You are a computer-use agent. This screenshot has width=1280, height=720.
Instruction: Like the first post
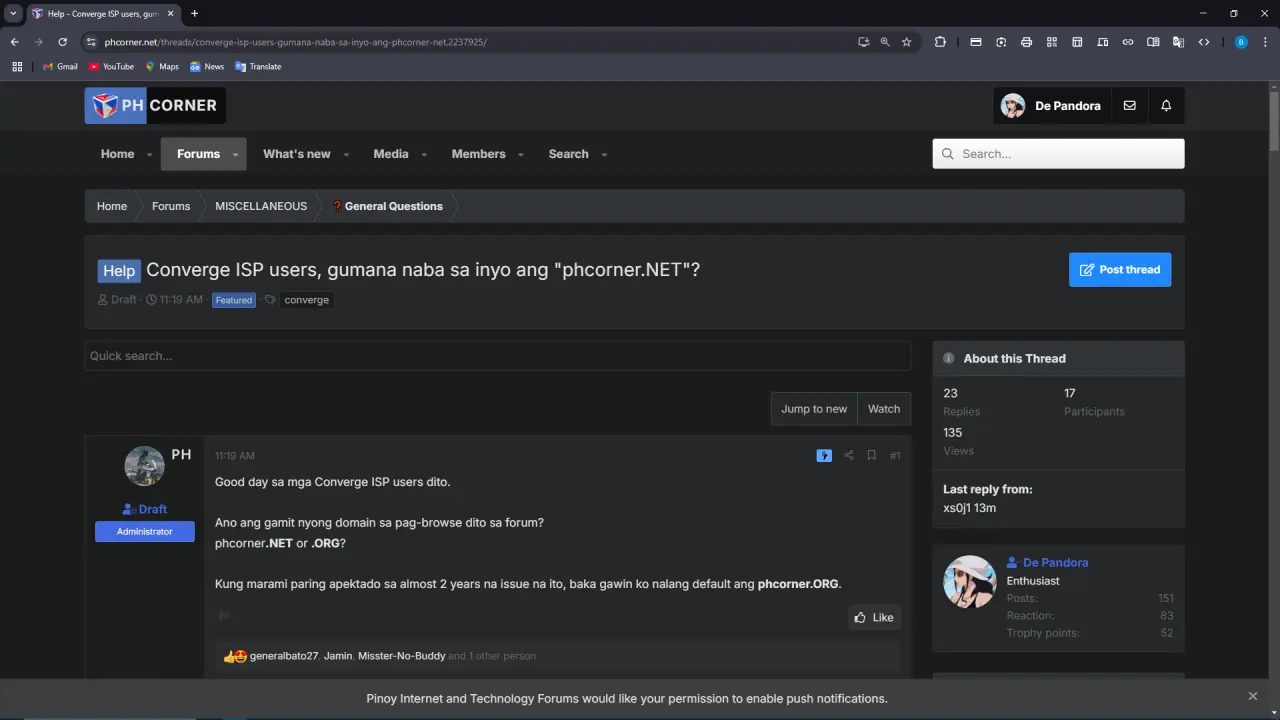tap(874, 617)
